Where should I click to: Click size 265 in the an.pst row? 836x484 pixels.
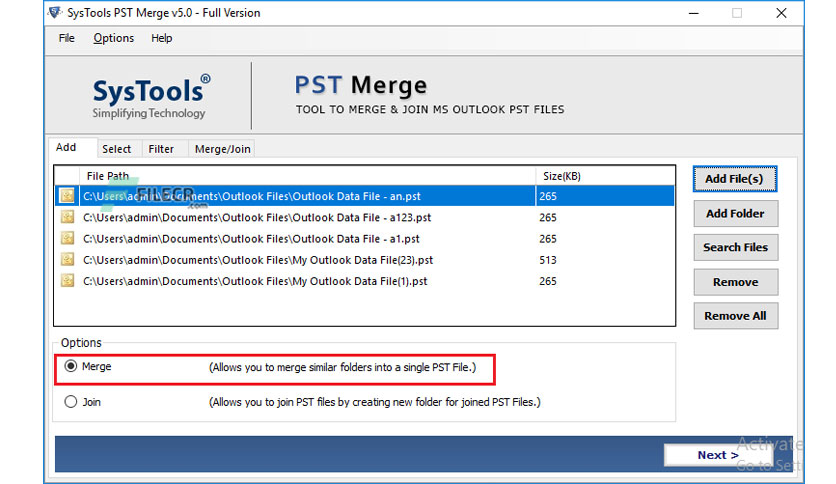(548, 196)
